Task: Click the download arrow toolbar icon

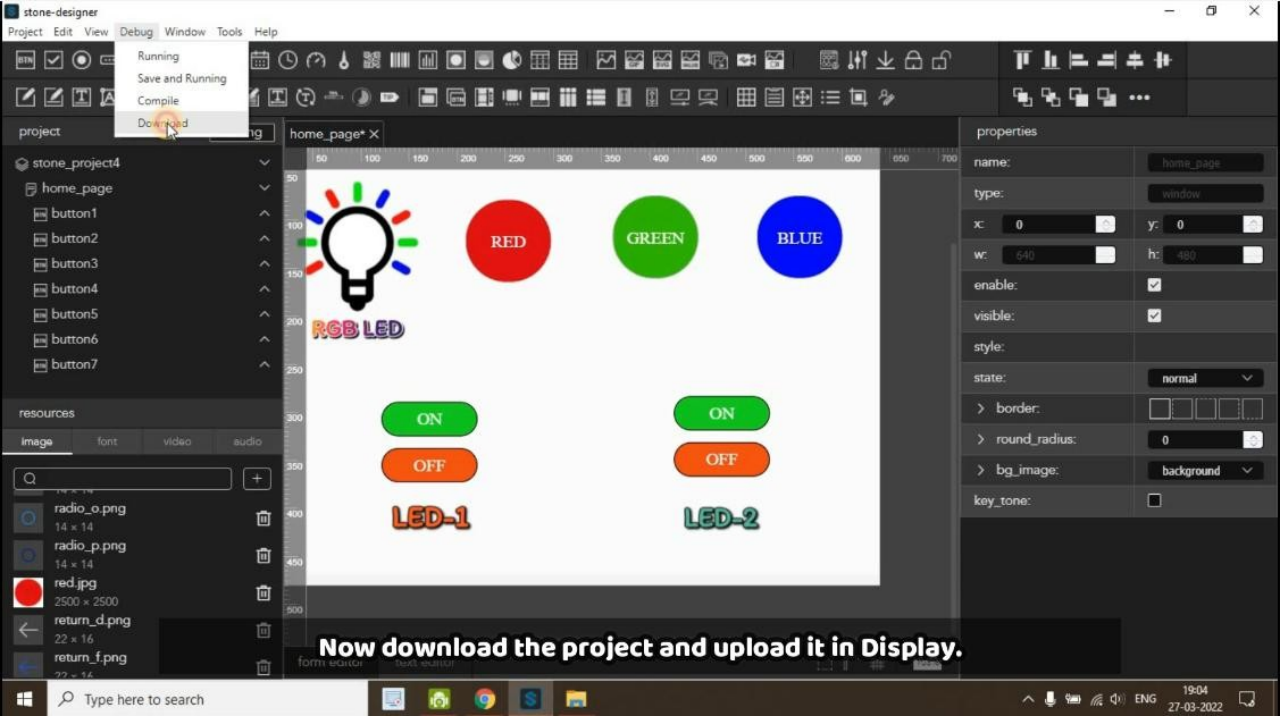Action: point(885,60)
